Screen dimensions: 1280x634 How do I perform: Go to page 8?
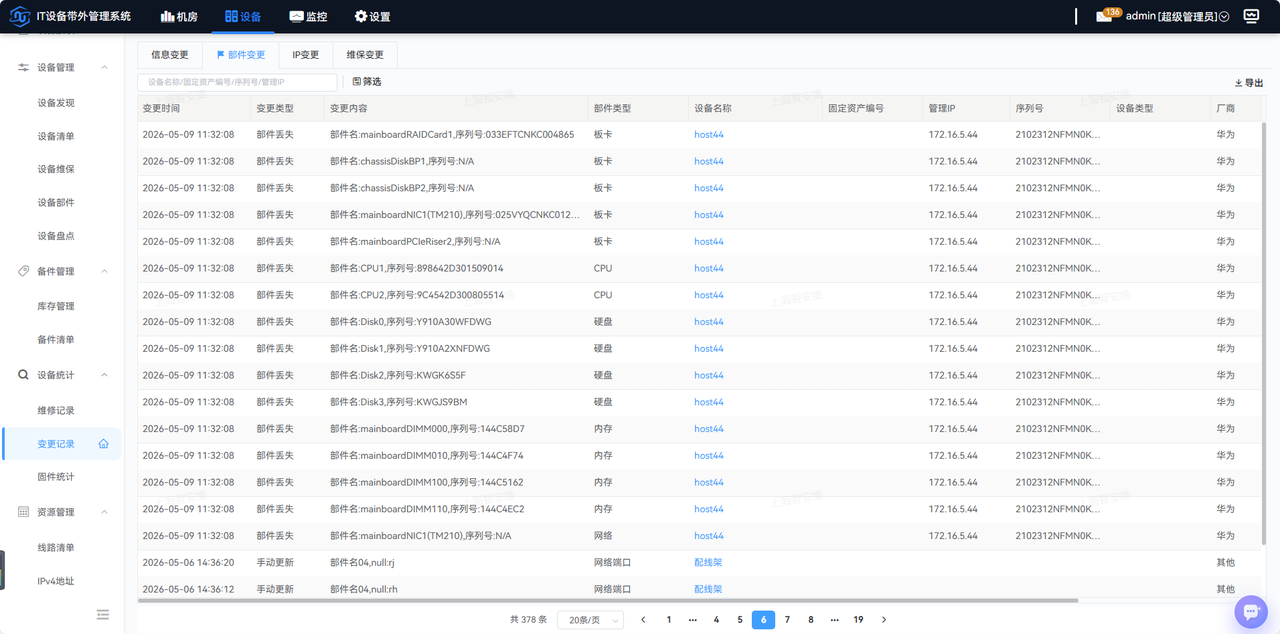click(x=811, y=620)
